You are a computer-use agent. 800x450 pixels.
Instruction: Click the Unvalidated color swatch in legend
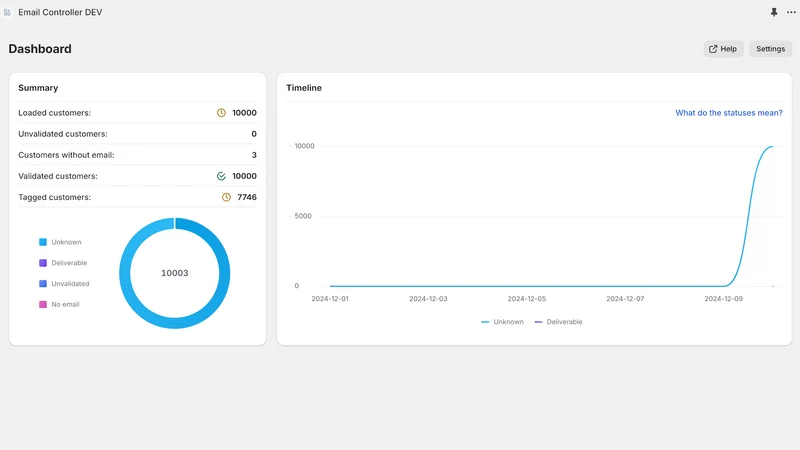click(43, 284)
